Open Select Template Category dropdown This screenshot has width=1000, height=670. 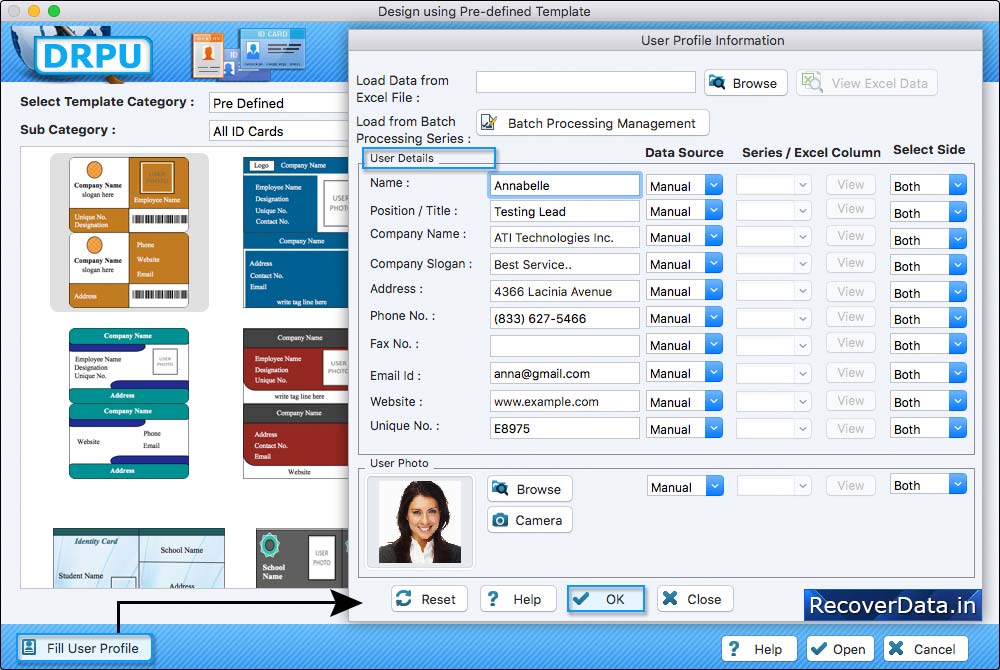[x=279, y=103]
